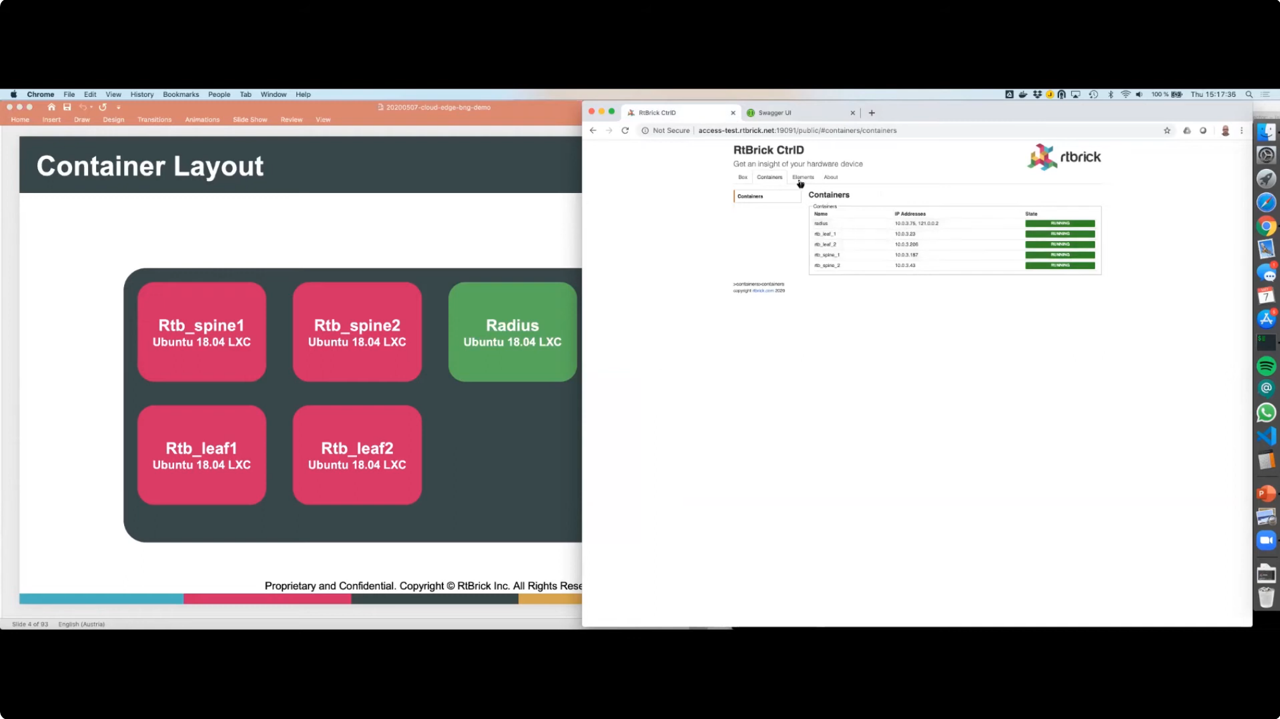Click the Undo icon in PowerPoint's toolbar
Screen dimensions: 1280x719
[84, 107]
